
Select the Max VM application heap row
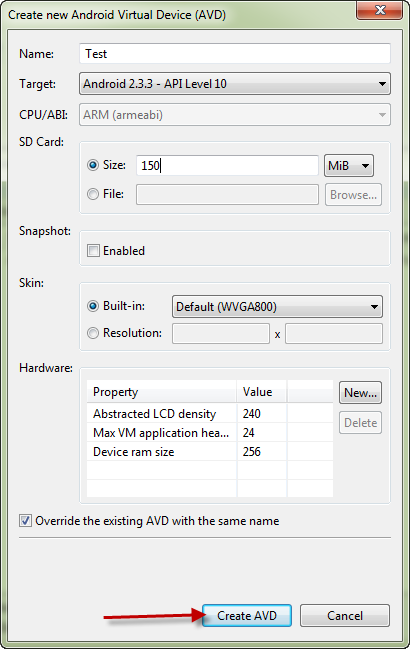click(210, 433)
